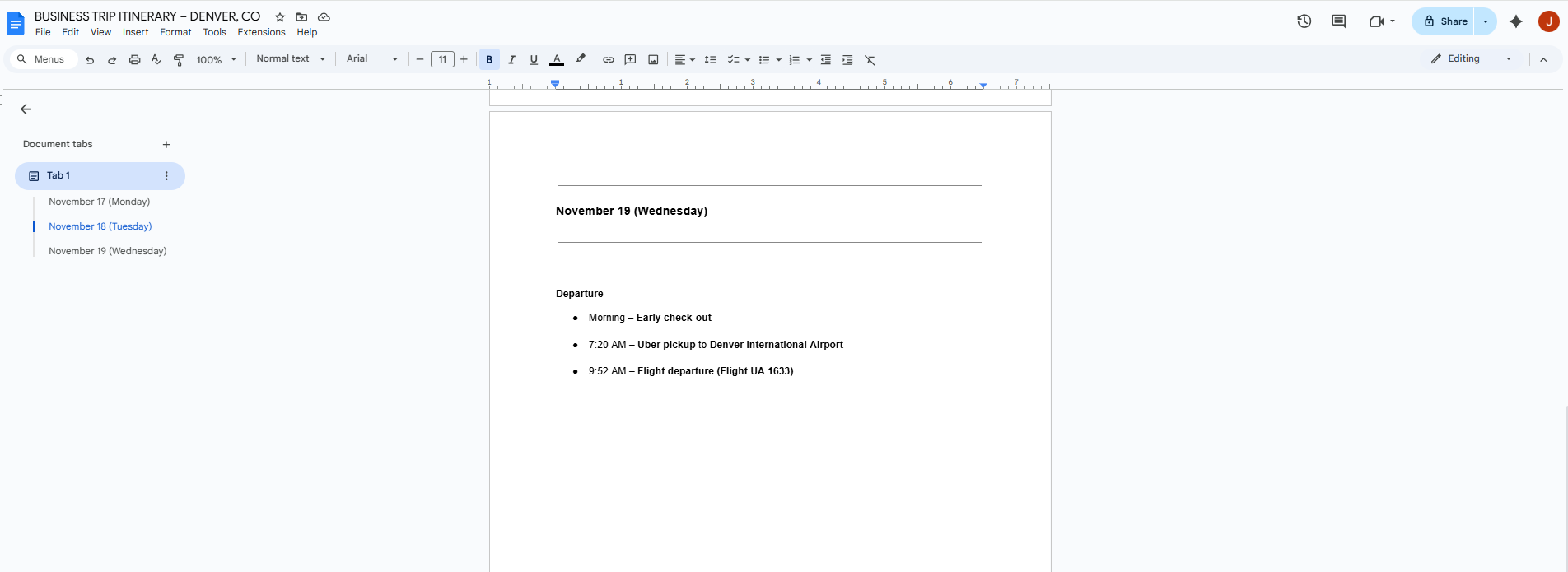Open the Extensions menu
The height and width of the screenshot is (572, 1568).
[261, 32]
